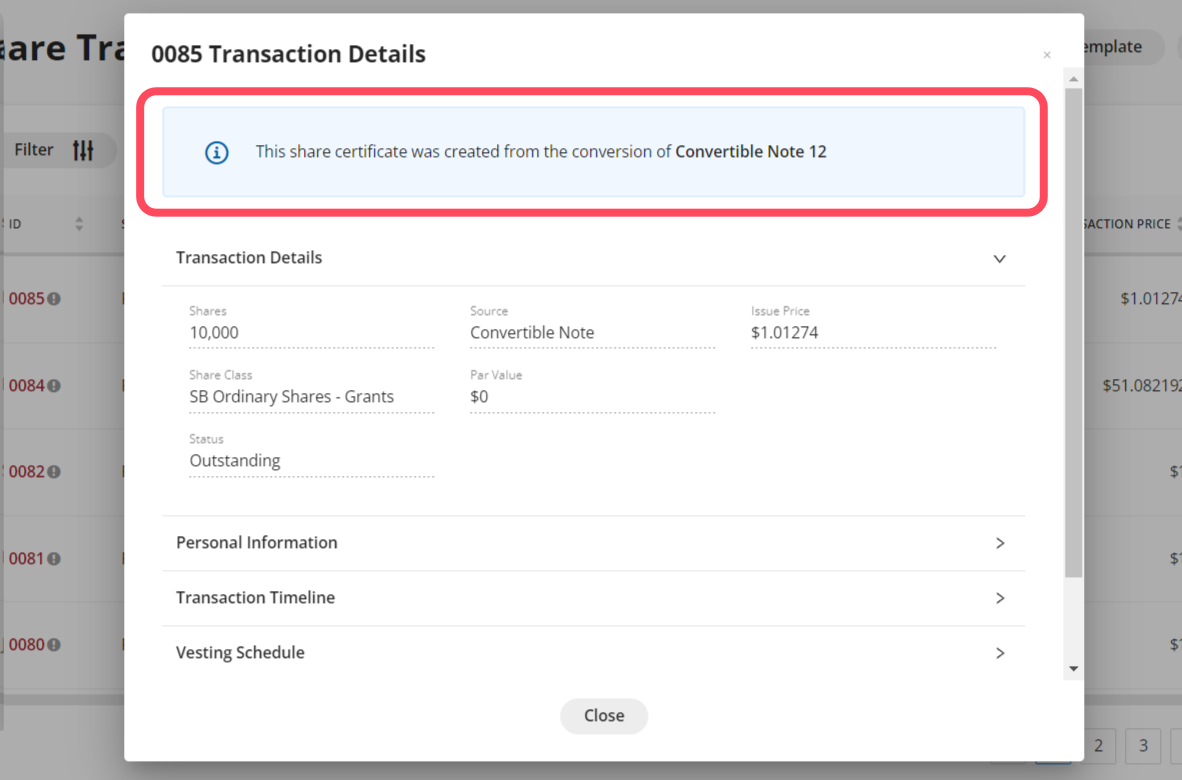Close dialog with the small X icon

tap(1047, 55)
